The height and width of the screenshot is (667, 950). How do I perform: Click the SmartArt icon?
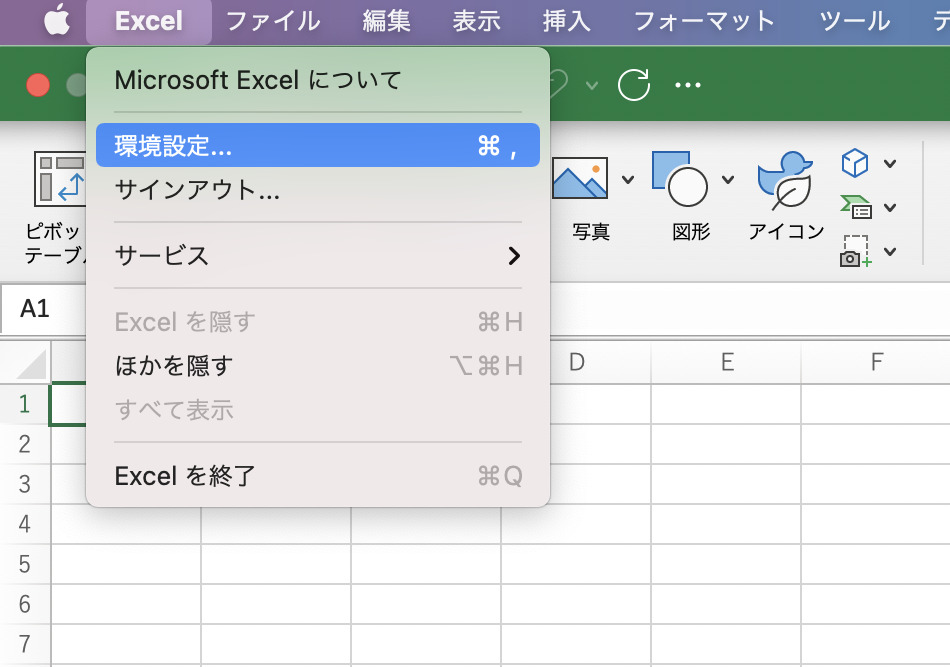pyautogui.click(x=855, y=207)
